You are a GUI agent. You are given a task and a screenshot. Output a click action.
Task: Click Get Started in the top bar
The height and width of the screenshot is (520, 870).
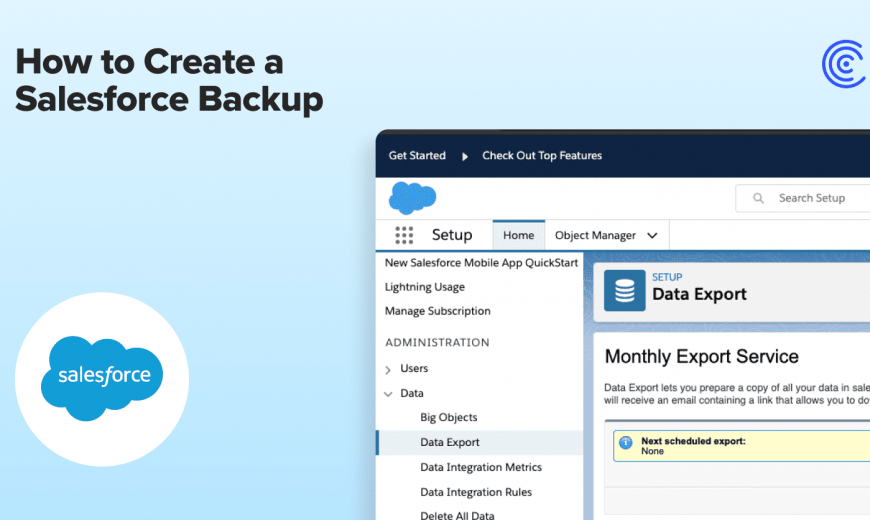tap(417, 155)
